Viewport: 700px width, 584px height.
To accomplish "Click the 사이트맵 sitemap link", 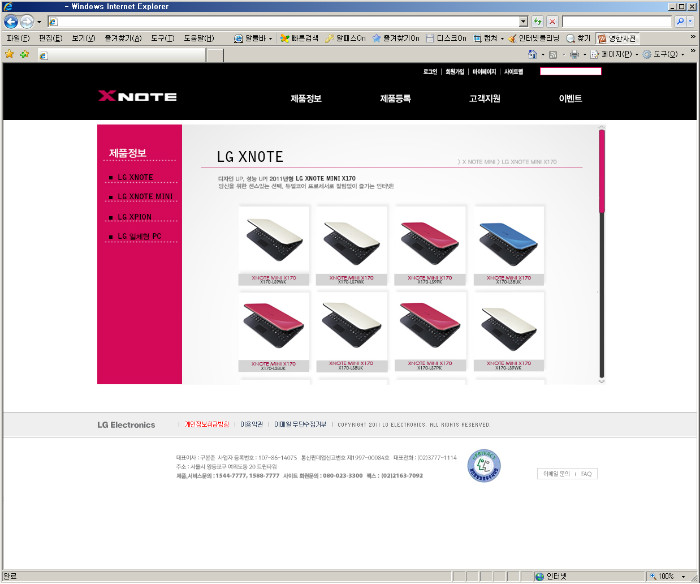I will tap(513, 71).
